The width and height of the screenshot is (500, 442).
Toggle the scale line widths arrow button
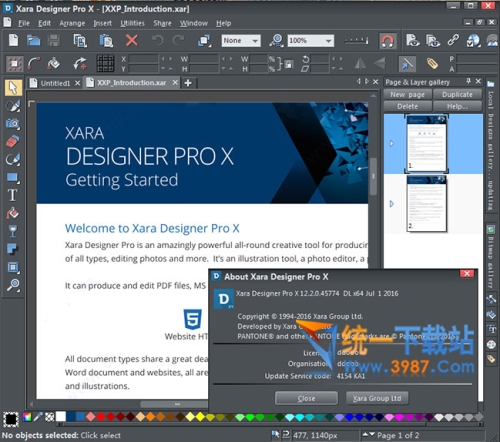pos(407,64)
